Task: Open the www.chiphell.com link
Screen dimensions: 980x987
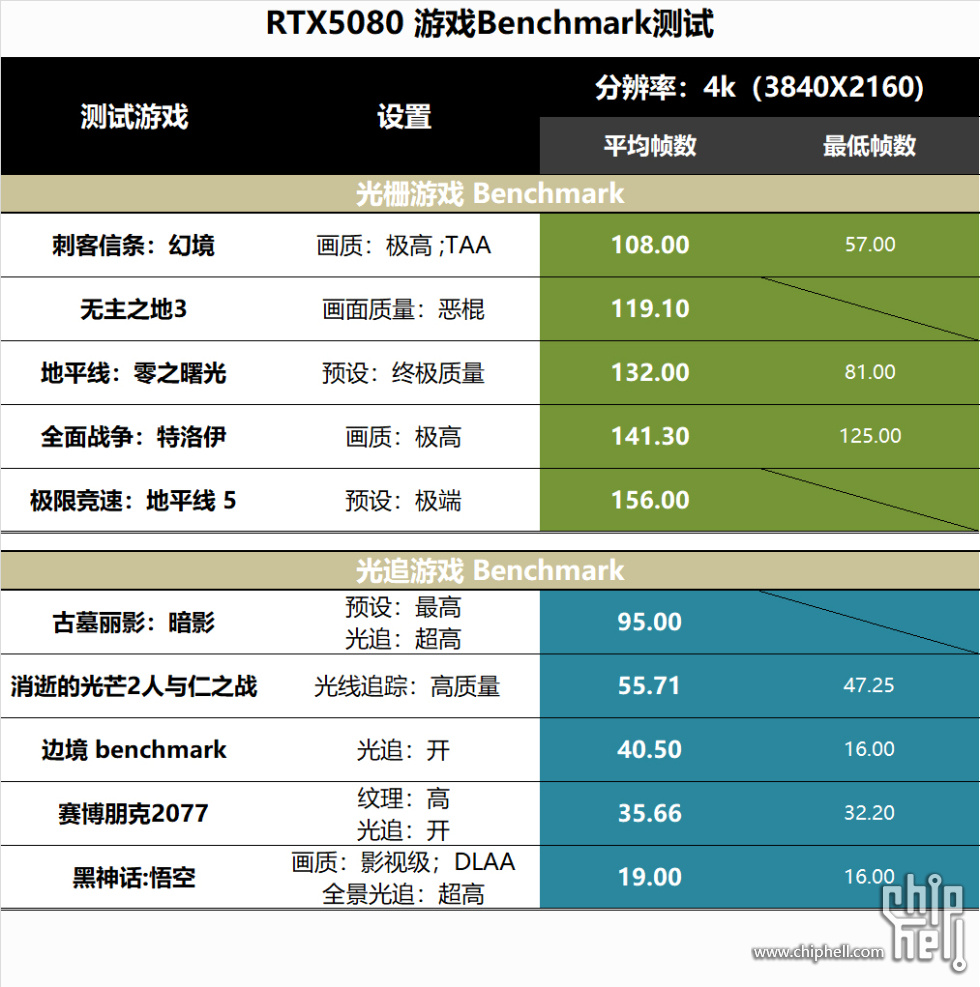Action: (x=818, y=952)
